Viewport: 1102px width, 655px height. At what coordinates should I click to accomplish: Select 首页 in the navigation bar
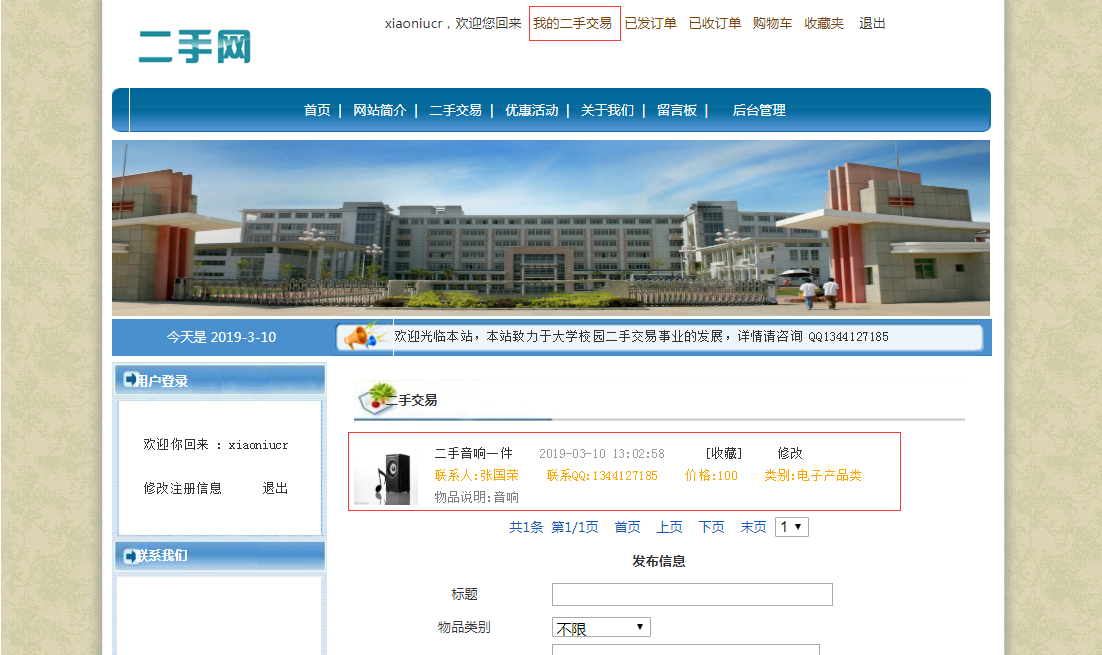coord(317,110)
